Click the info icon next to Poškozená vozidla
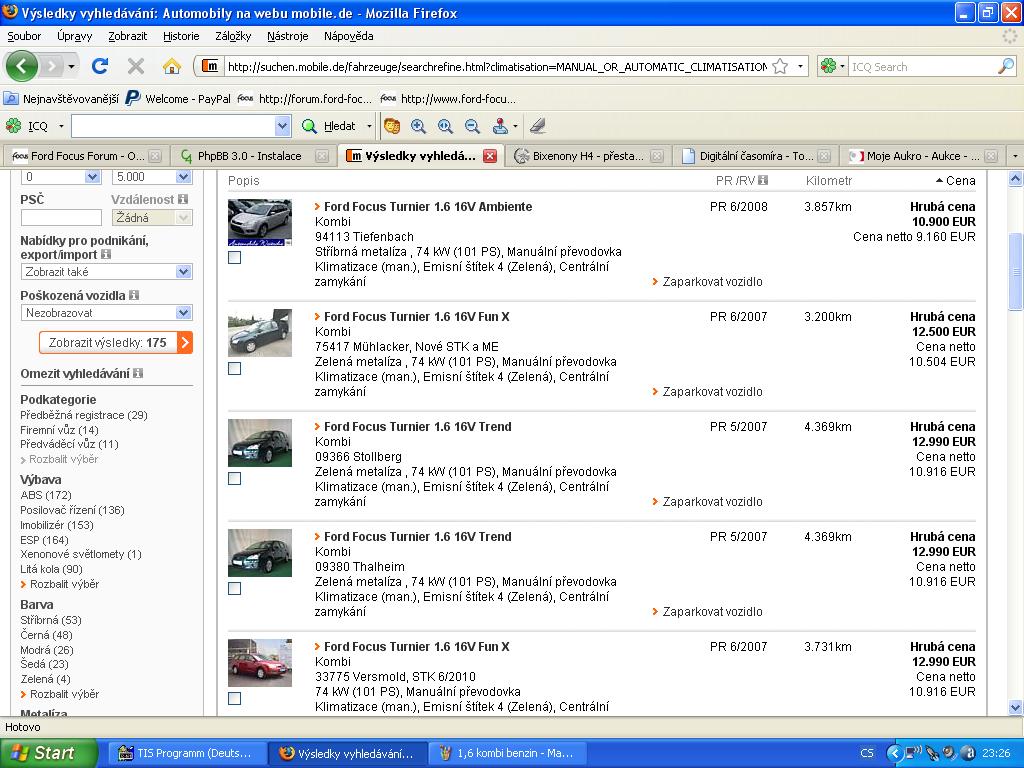Image resolution: width=1024 pixels, height=768 pixels. point(134,296)
